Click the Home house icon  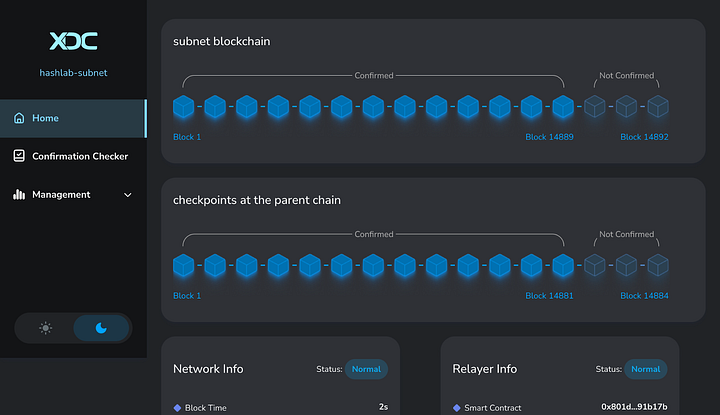tap(19, 118)
